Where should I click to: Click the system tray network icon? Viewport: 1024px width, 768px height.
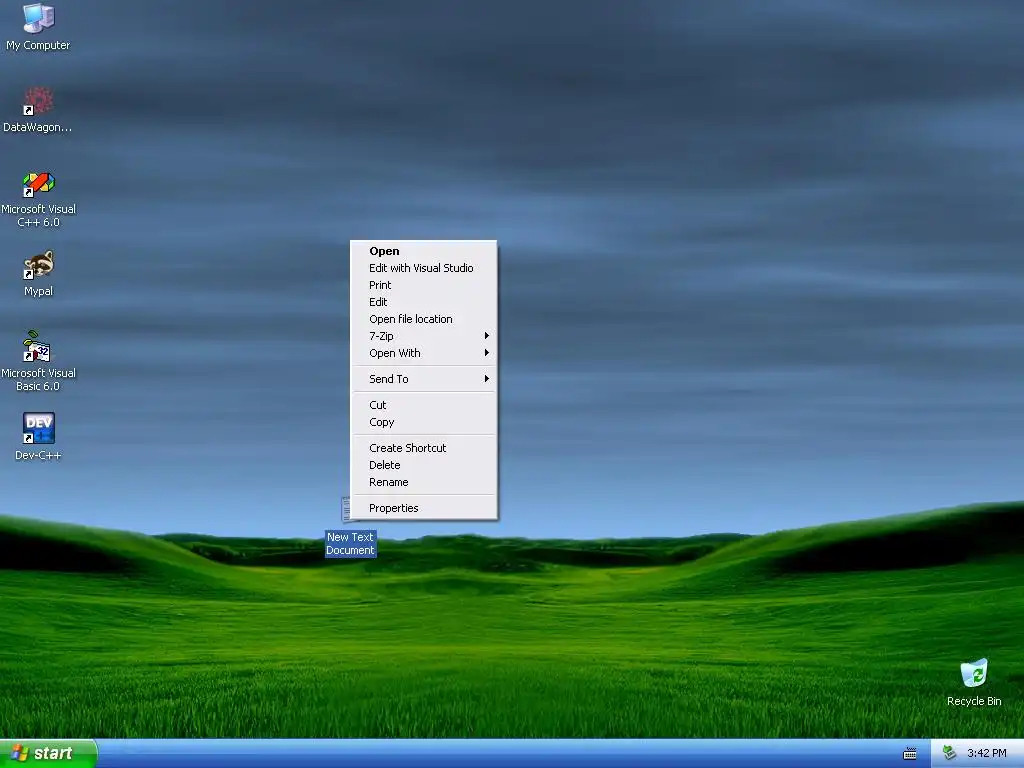(x=949, y=753)
